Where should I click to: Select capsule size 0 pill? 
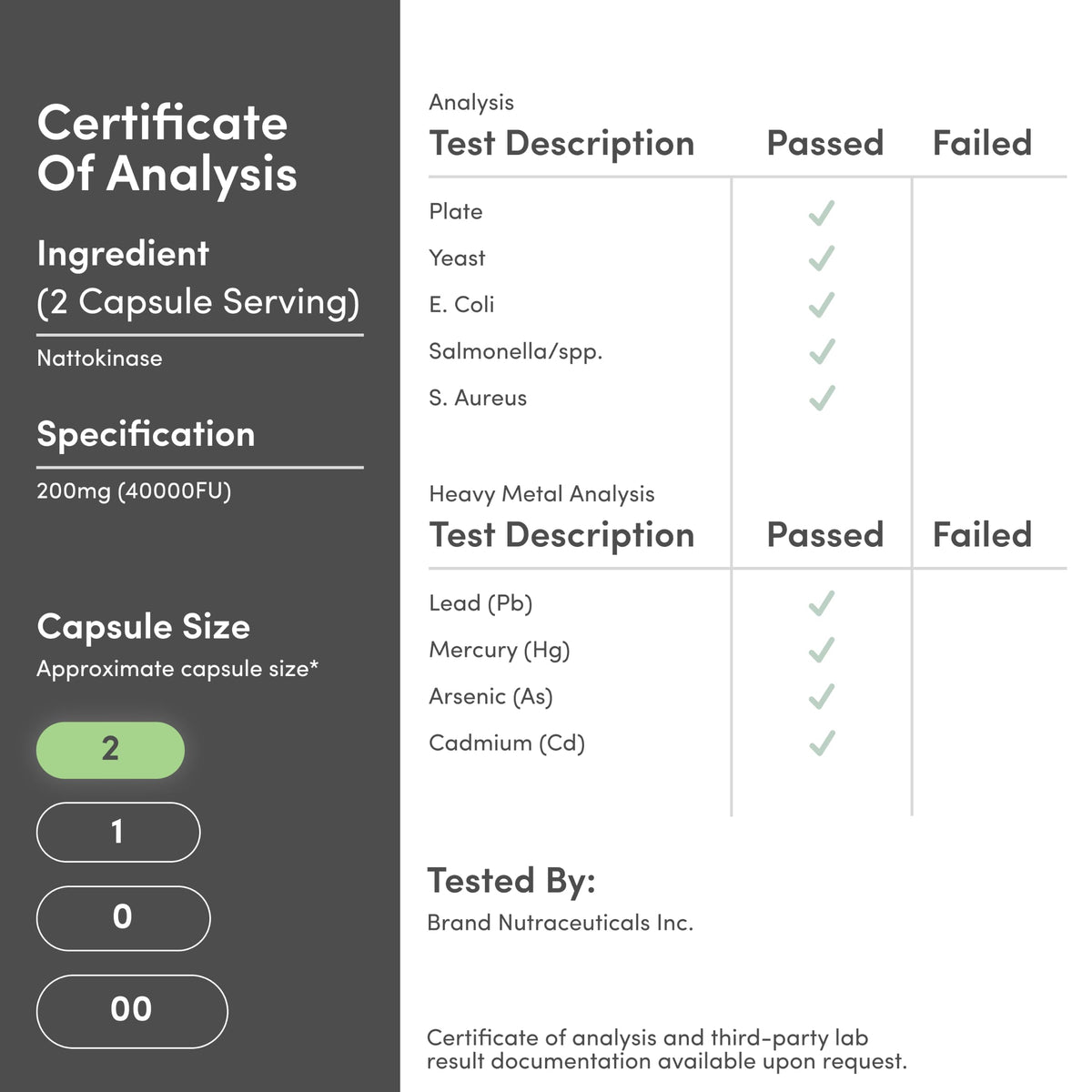(x=123, y=918)
